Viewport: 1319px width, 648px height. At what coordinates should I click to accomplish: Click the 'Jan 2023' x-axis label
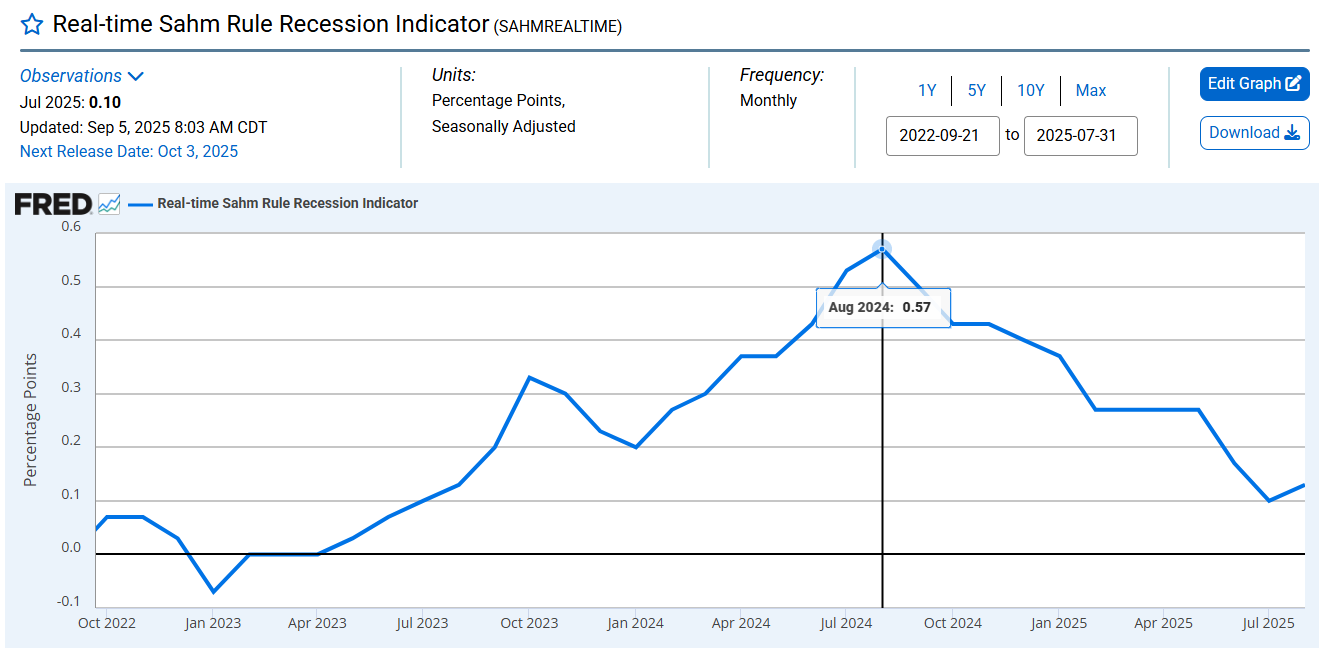(213, 623)
